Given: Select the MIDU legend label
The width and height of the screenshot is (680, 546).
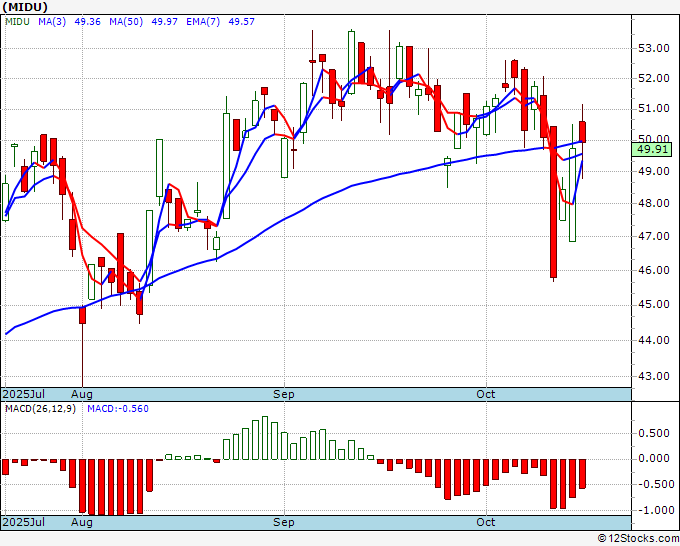Looking at the screenshot, I should (17, 22).
